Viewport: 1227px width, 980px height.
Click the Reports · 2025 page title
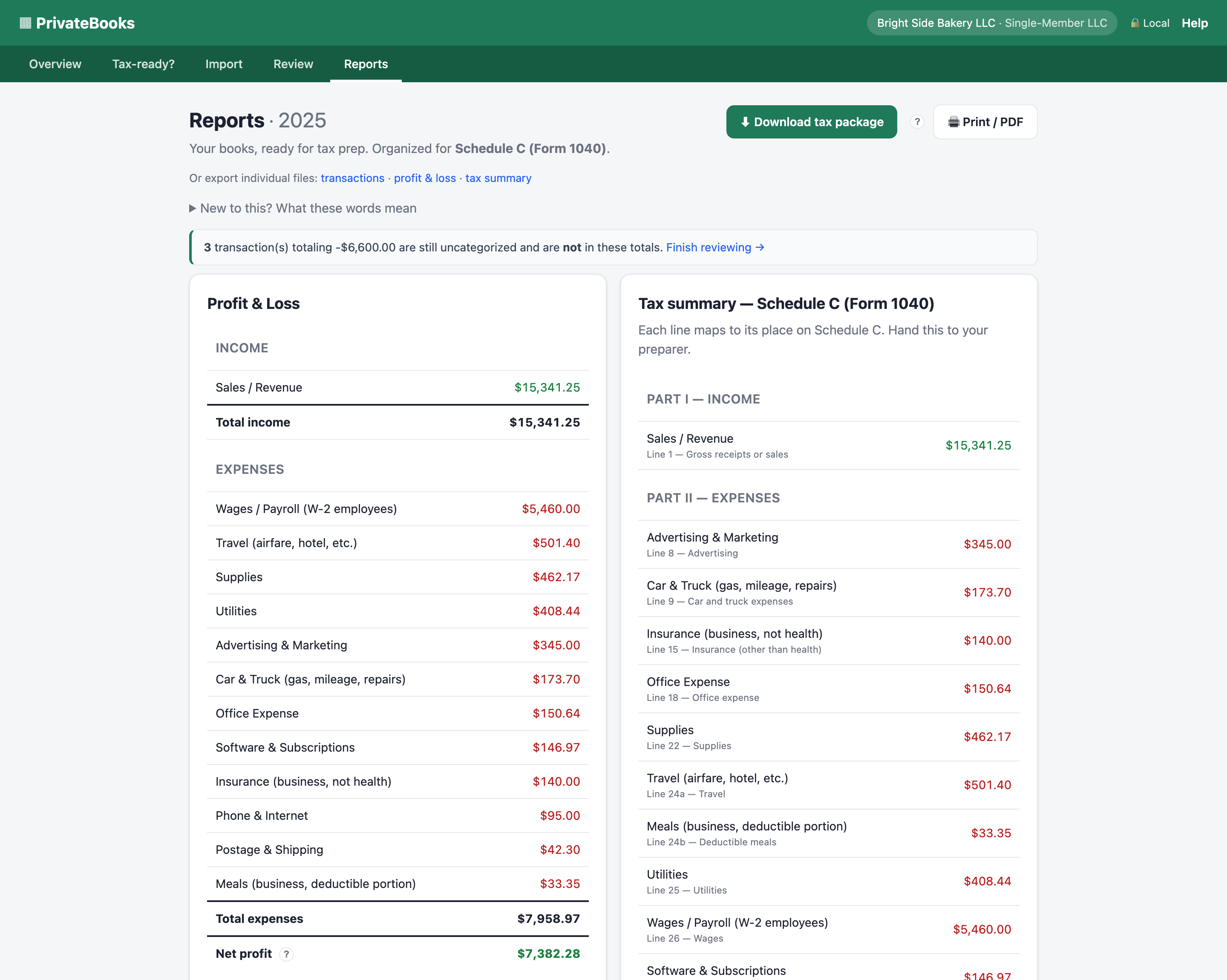pos(257,121)
